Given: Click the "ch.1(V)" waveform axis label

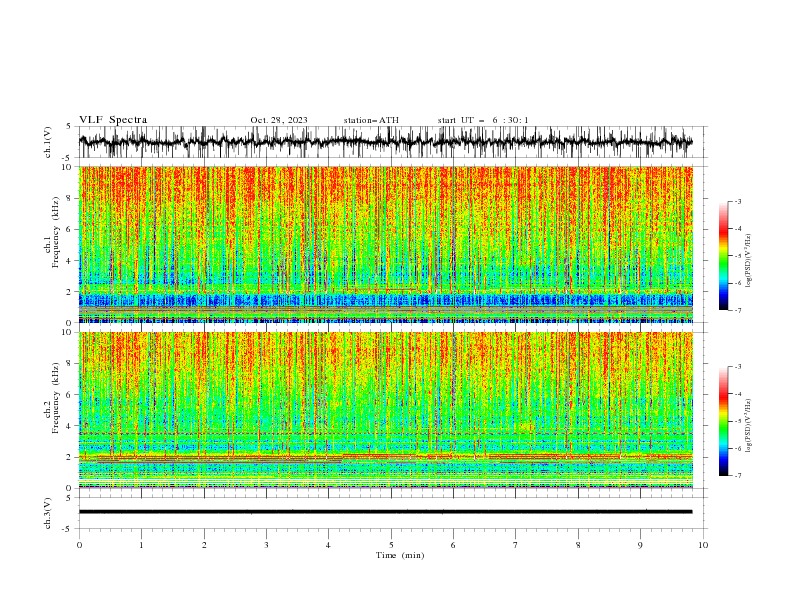Looking at the screenshot, I should click(48, 142).
